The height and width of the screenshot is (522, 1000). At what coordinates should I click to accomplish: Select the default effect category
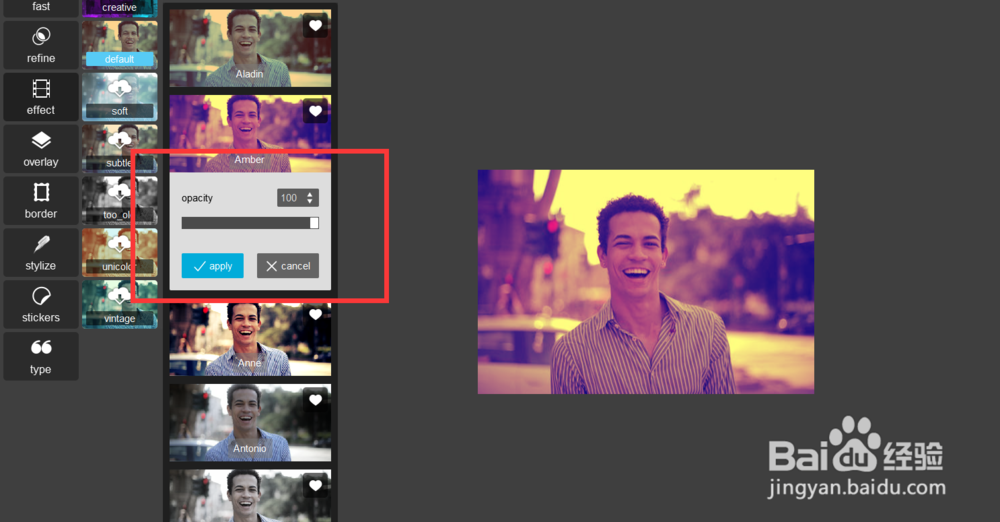coord(119,45)
